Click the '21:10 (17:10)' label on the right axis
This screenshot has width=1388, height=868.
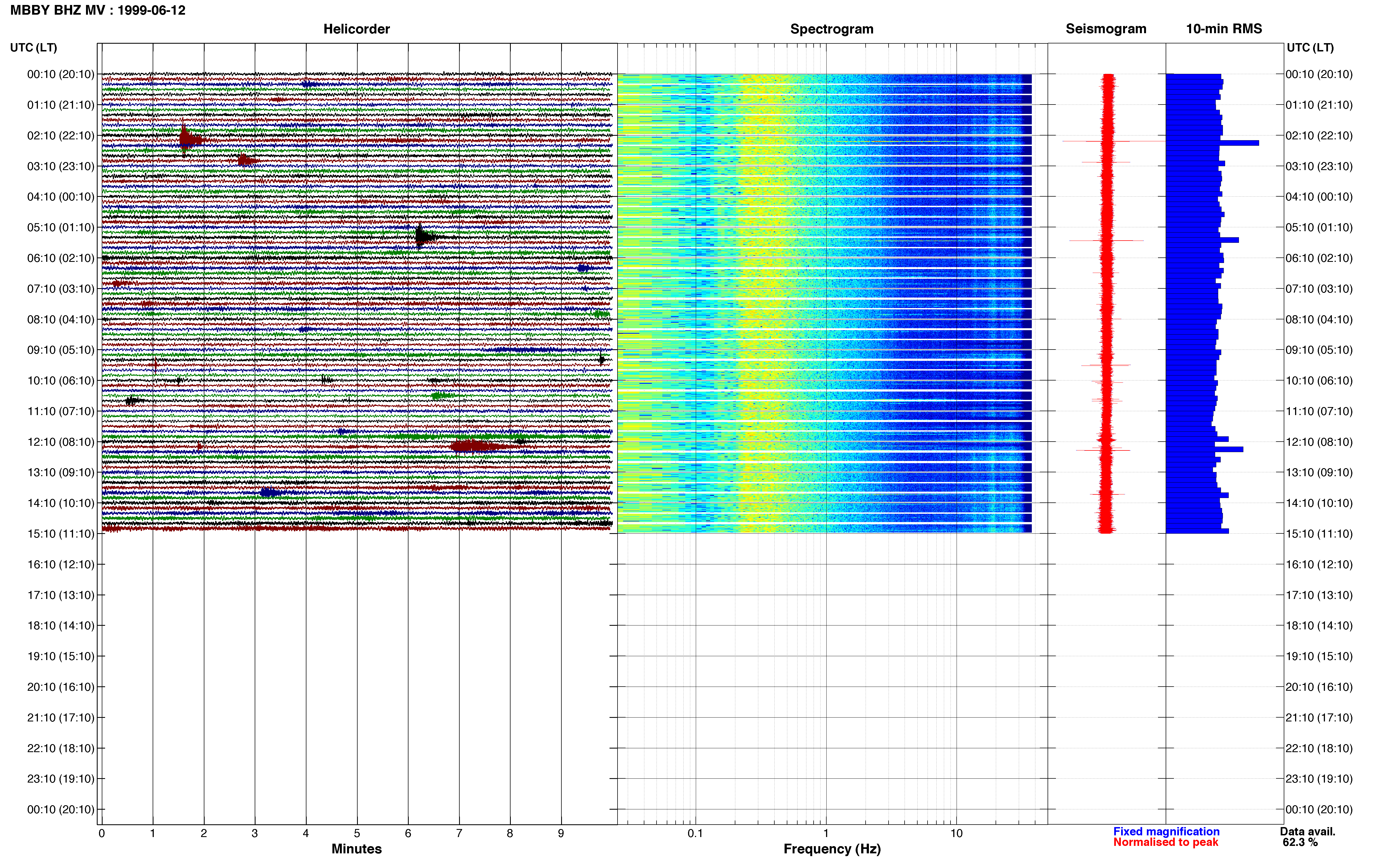[x=1319, y=718]
